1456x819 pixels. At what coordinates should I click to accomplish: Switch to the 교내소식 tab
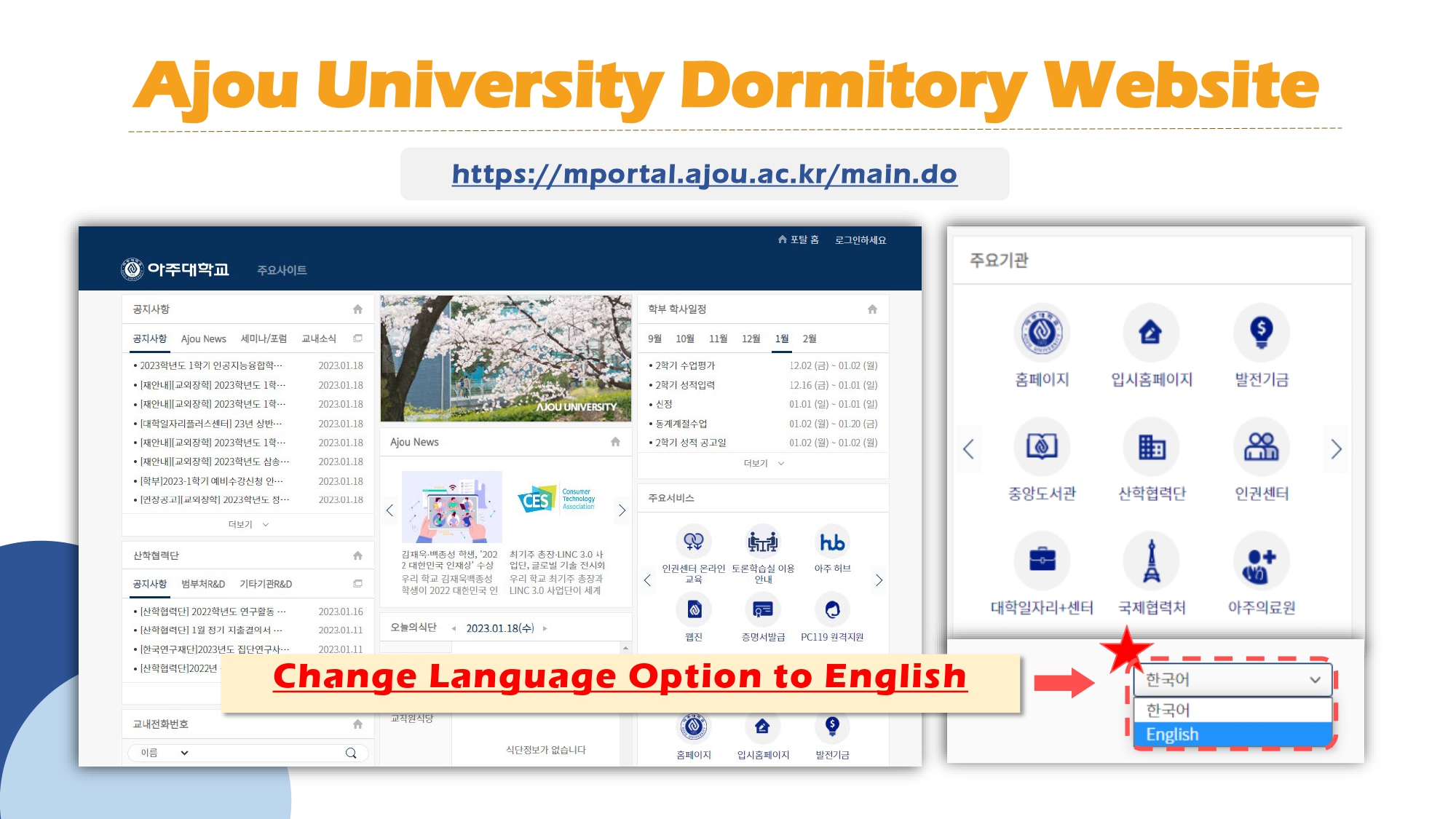click(319, 339)
